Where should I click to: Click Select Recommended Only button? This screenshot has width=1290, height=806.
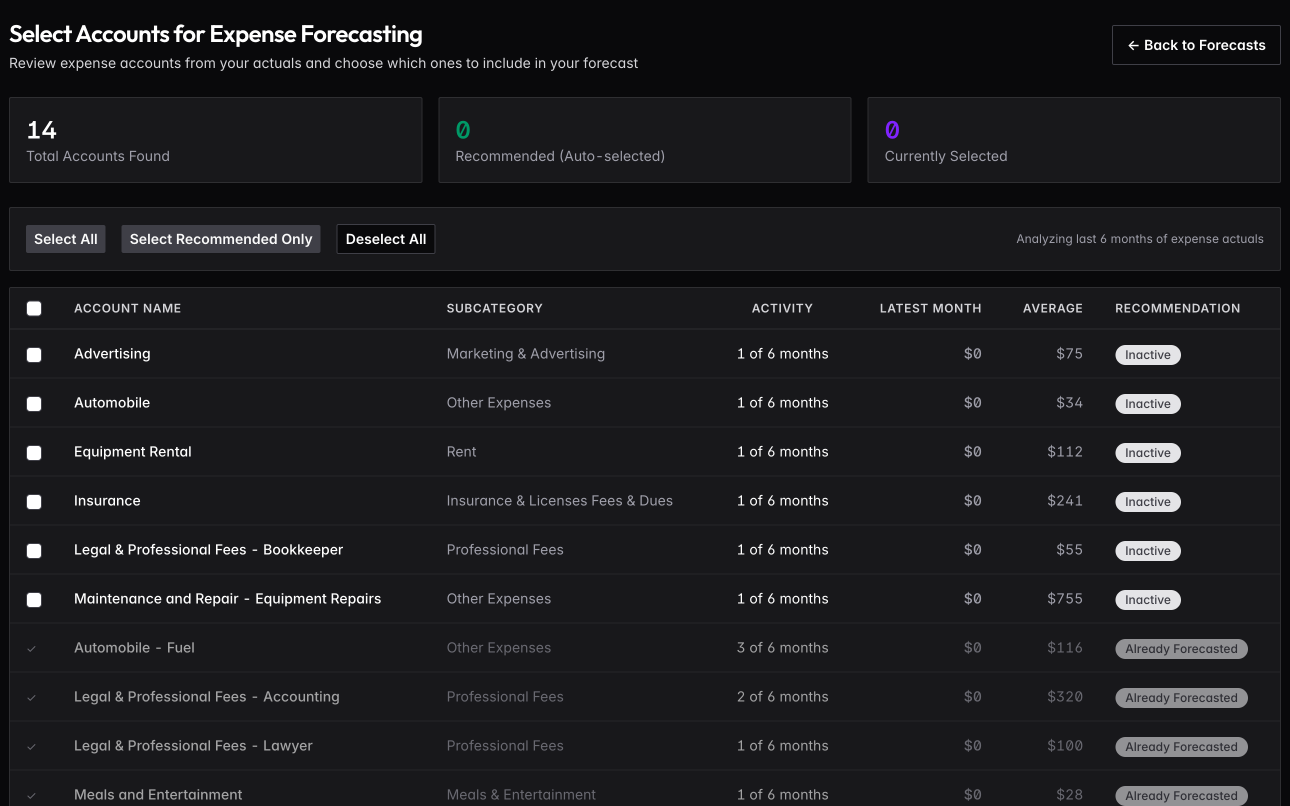click(221, 239)
